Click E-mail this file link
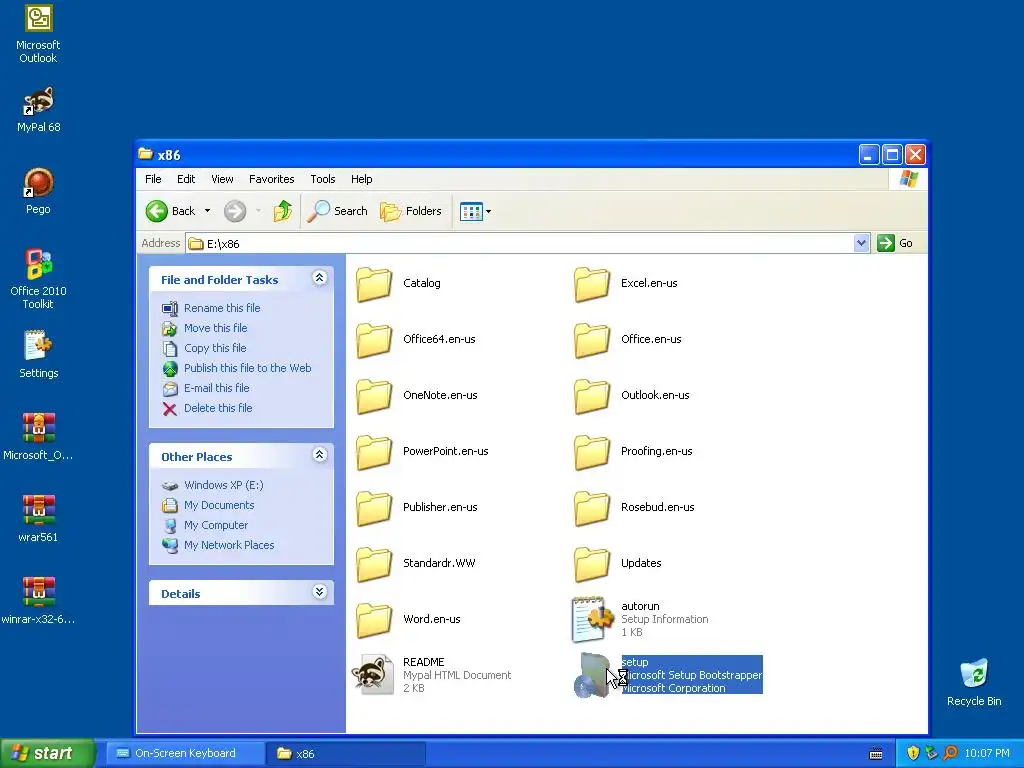Viewport: 1024px width, 768px height. click(x=216, y=389)
